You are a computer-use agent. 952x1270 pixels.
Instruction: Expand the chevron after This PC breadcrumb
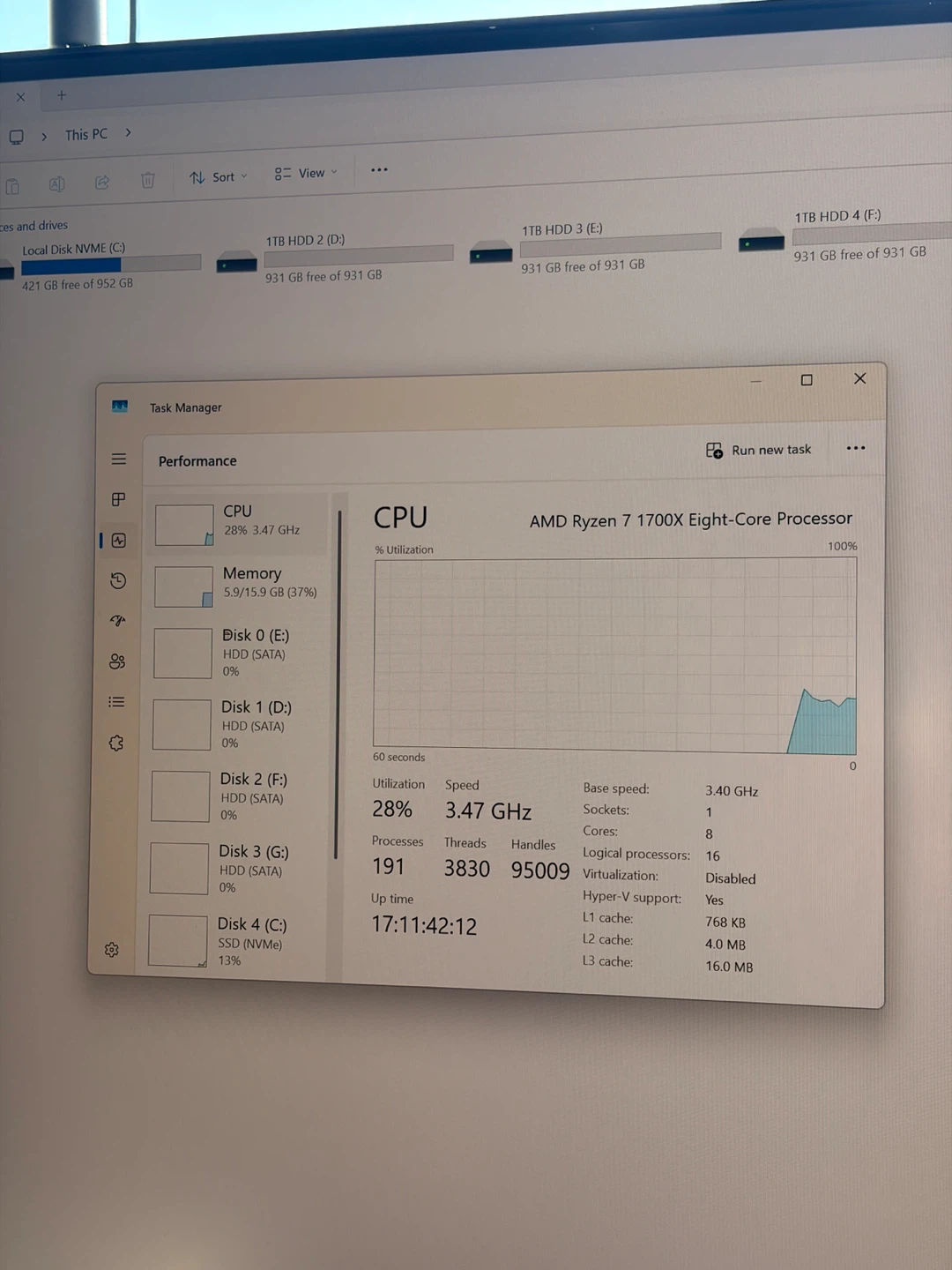(128, 132)
